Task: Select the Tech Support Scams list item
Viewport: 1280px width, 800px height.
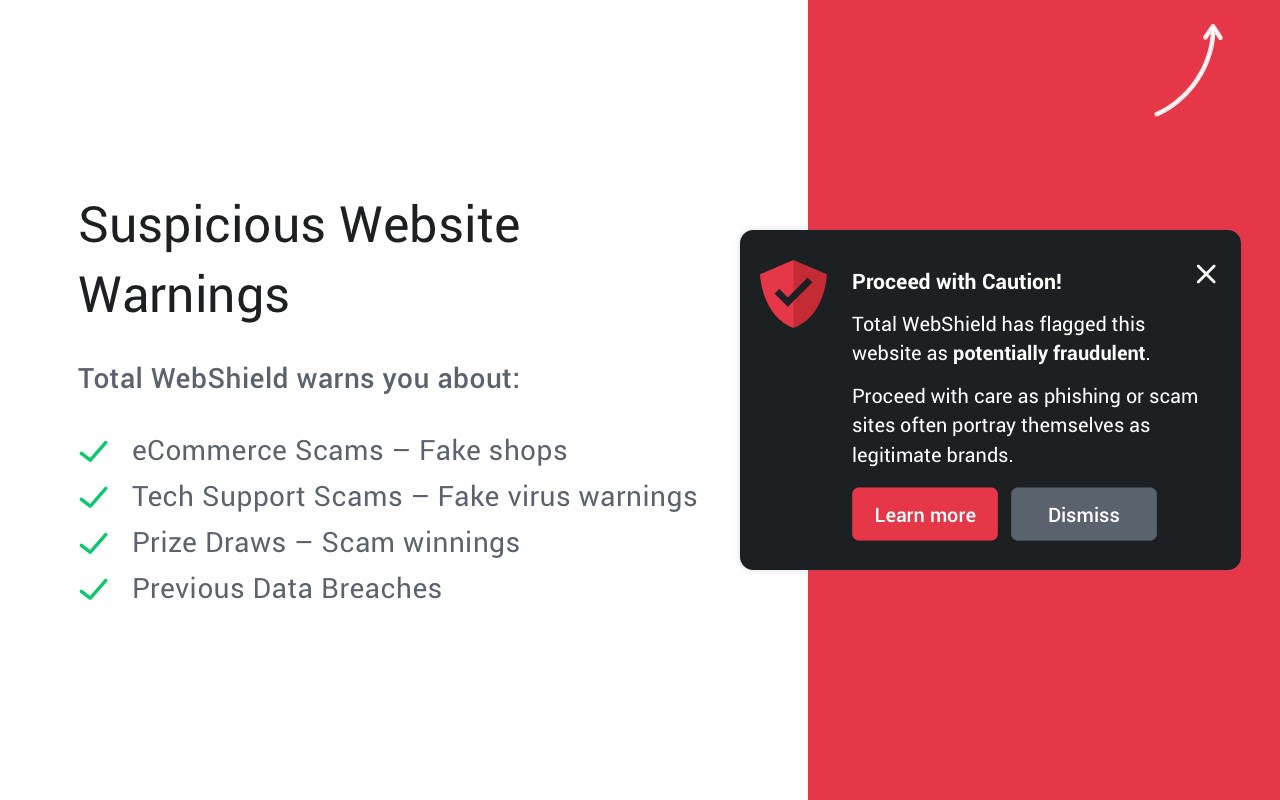Action: [415, 497]
